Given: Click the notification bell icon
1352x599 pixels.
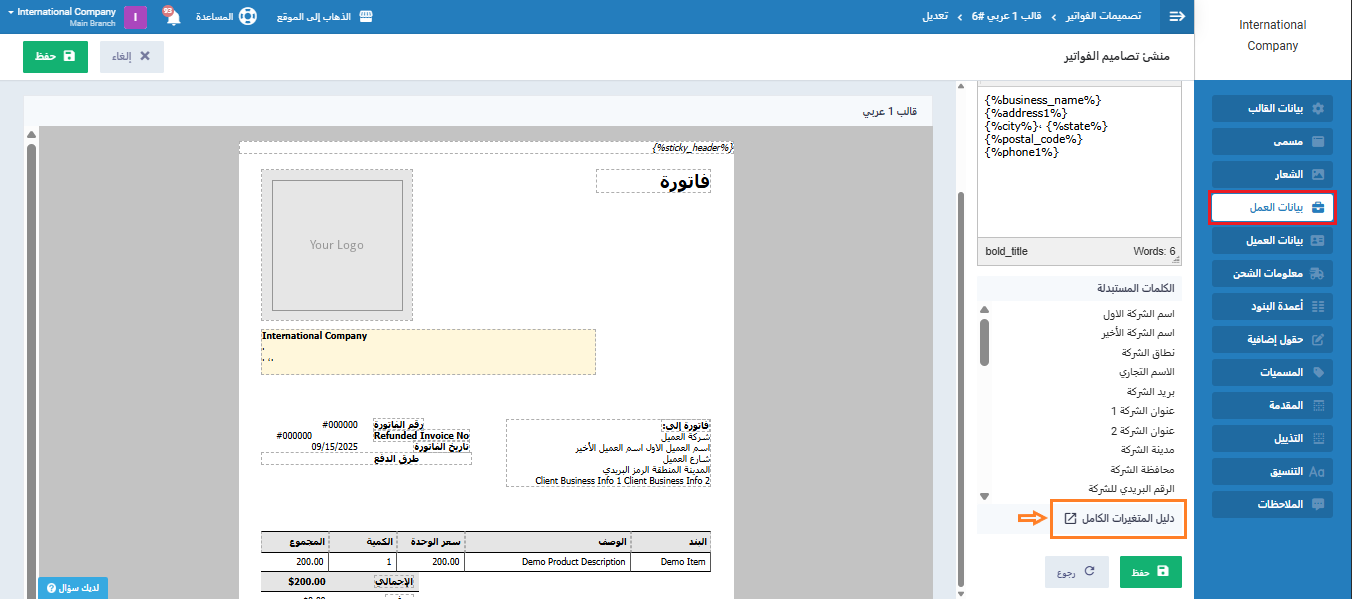Looking at the screenshot, I should (173, 17).
